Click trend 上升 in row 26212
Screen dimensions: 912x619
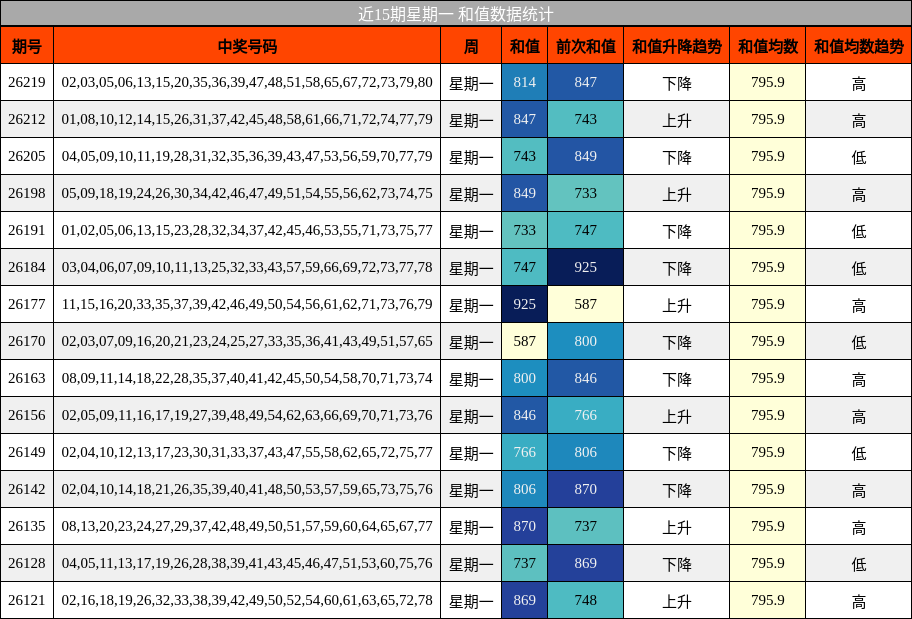pyautogui.click(x=677, y=119)
